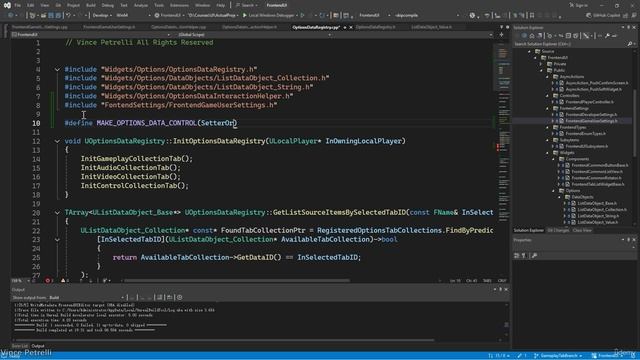Click Collapse All icon in Solution Explorer

tap(568, 36)
